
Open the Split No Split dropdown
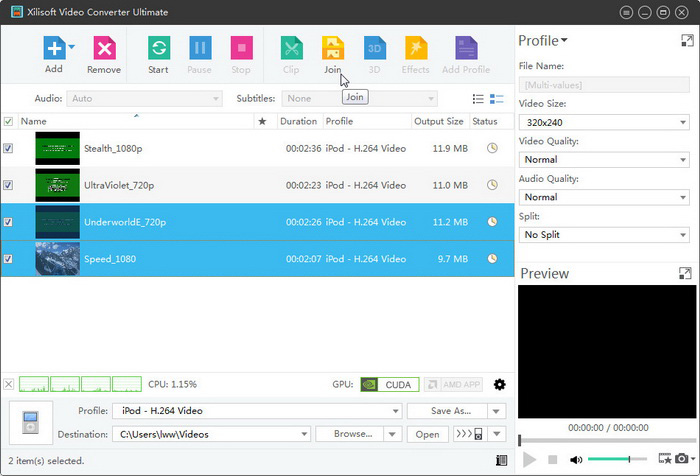(604, 235)
